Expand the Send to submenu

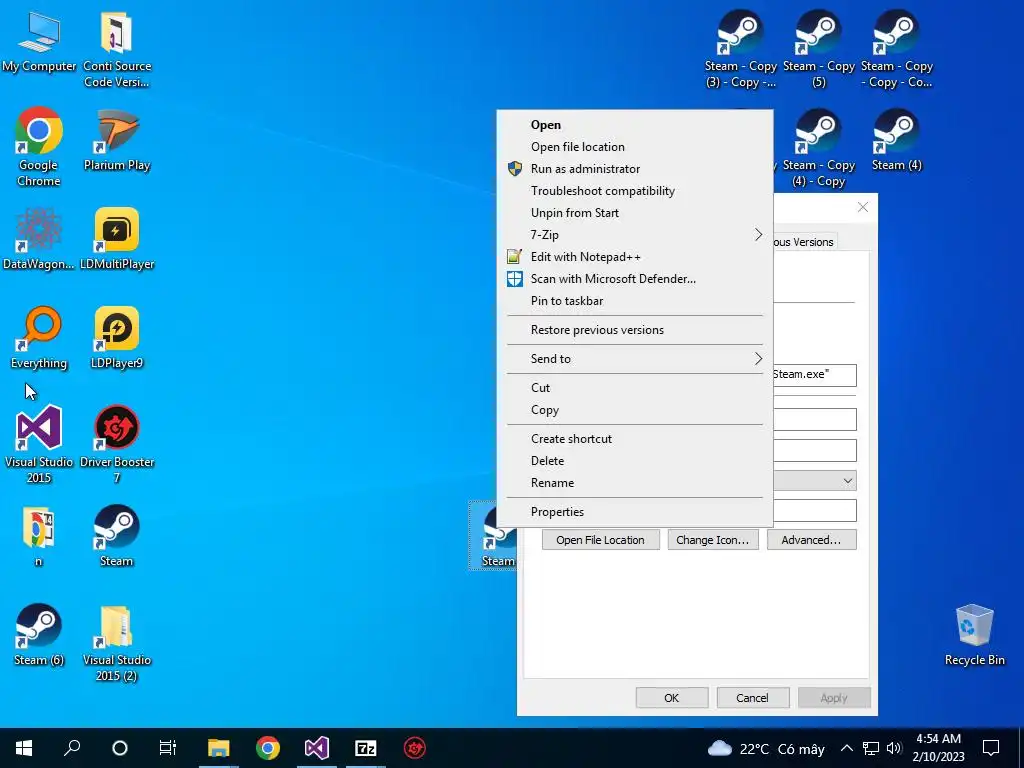[635, 359]
